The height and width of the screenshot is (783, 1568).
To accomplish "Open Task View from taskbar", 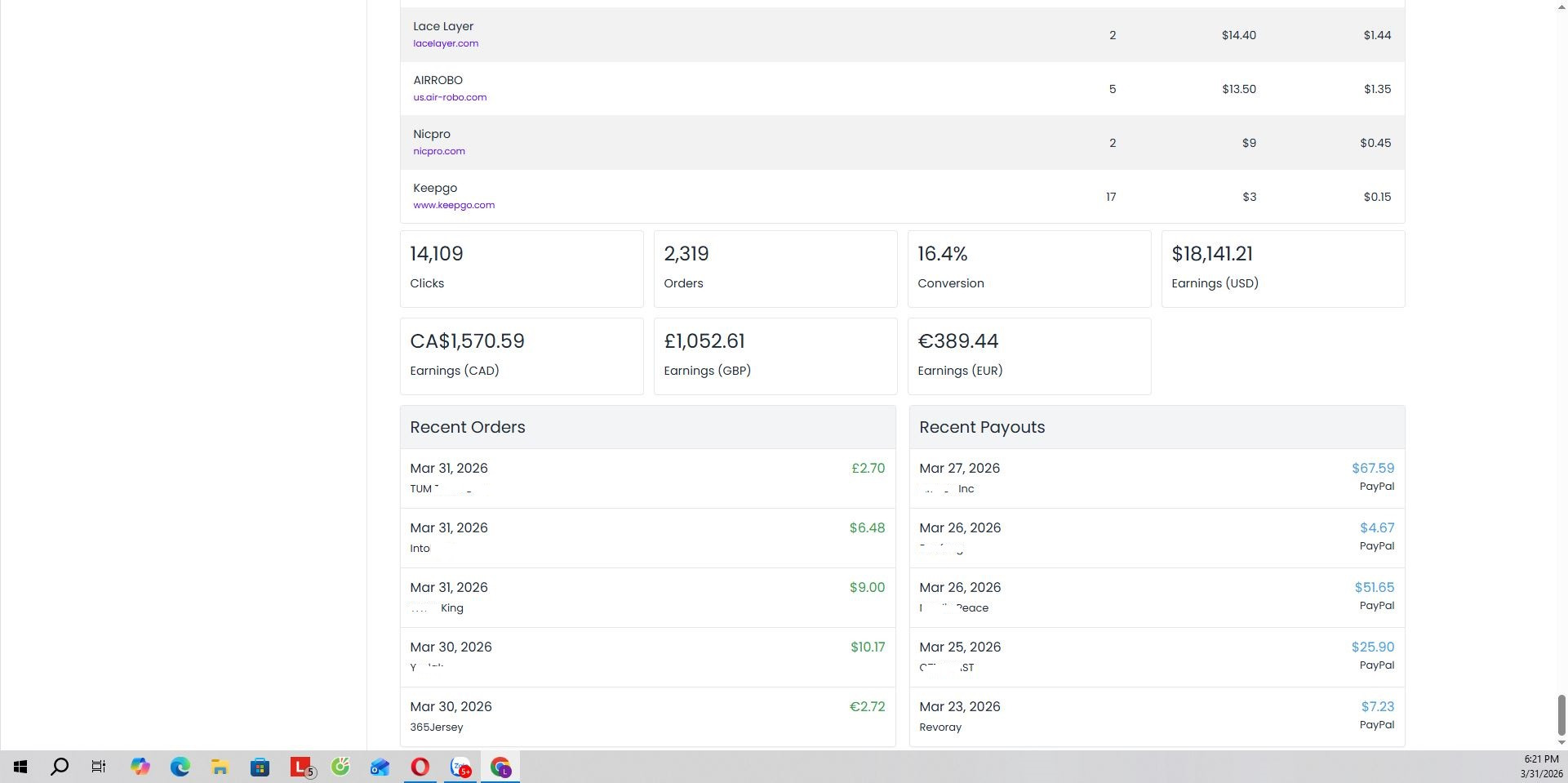I will (x=99, y=767).
